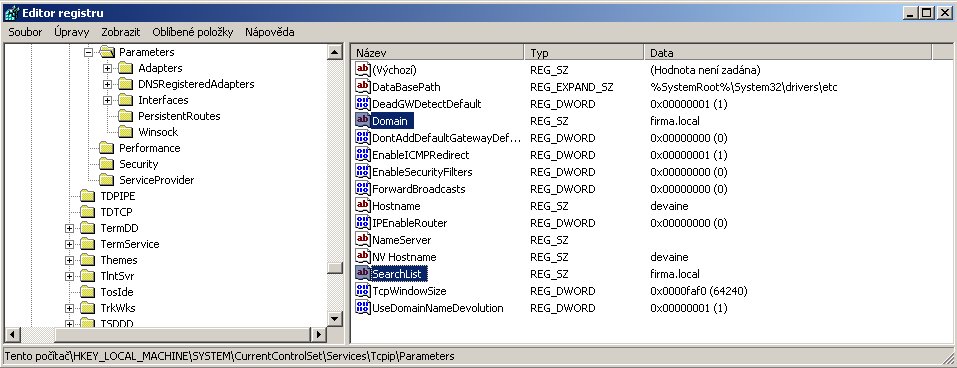The height and width of the screenshot is (368, 957).
Task: Click the NameServer string value icon
Action: point(363,240)
